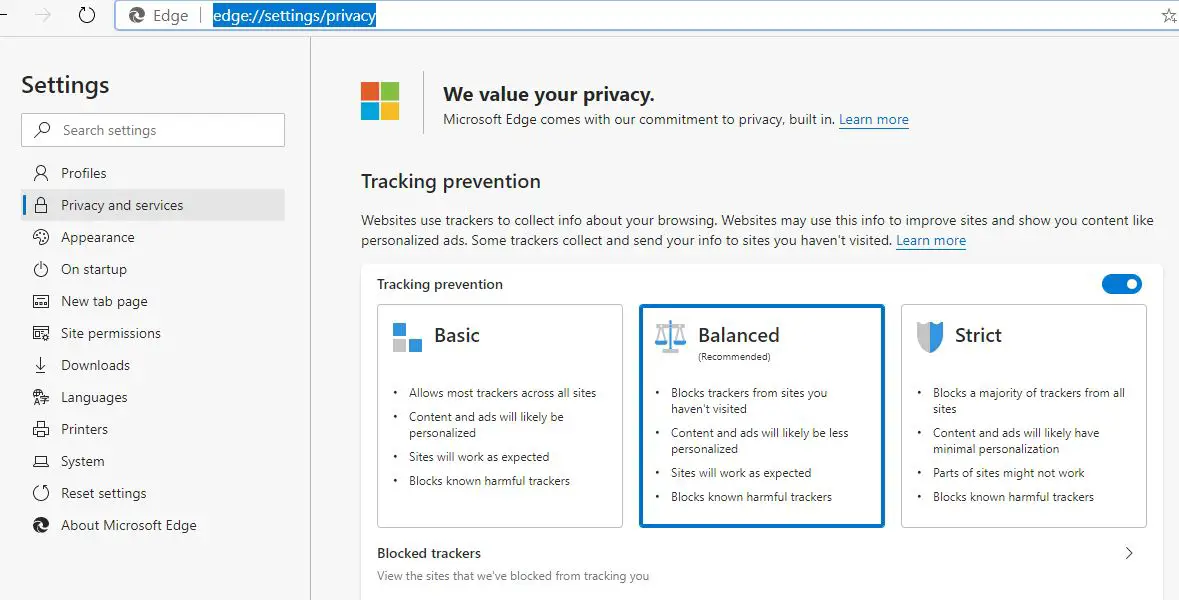Open Learn more link about trackers

pyautogui.click(x=930, y=241)
